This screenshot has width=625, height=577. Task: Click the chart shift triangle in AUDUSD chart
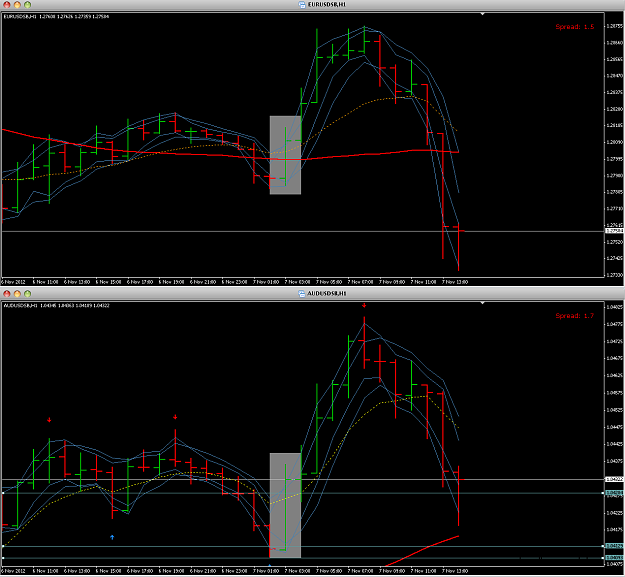pyautogui.click(x=482, y=303)
